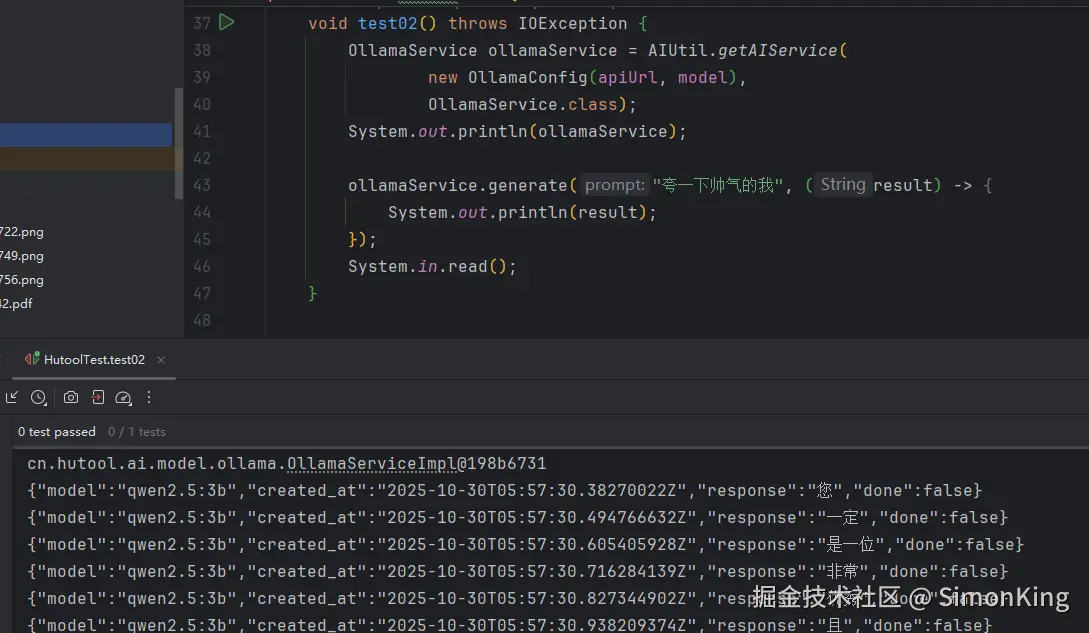Open test history clock icon
The height and width of the screenshot is (633, 1089).
click(38, 397)
